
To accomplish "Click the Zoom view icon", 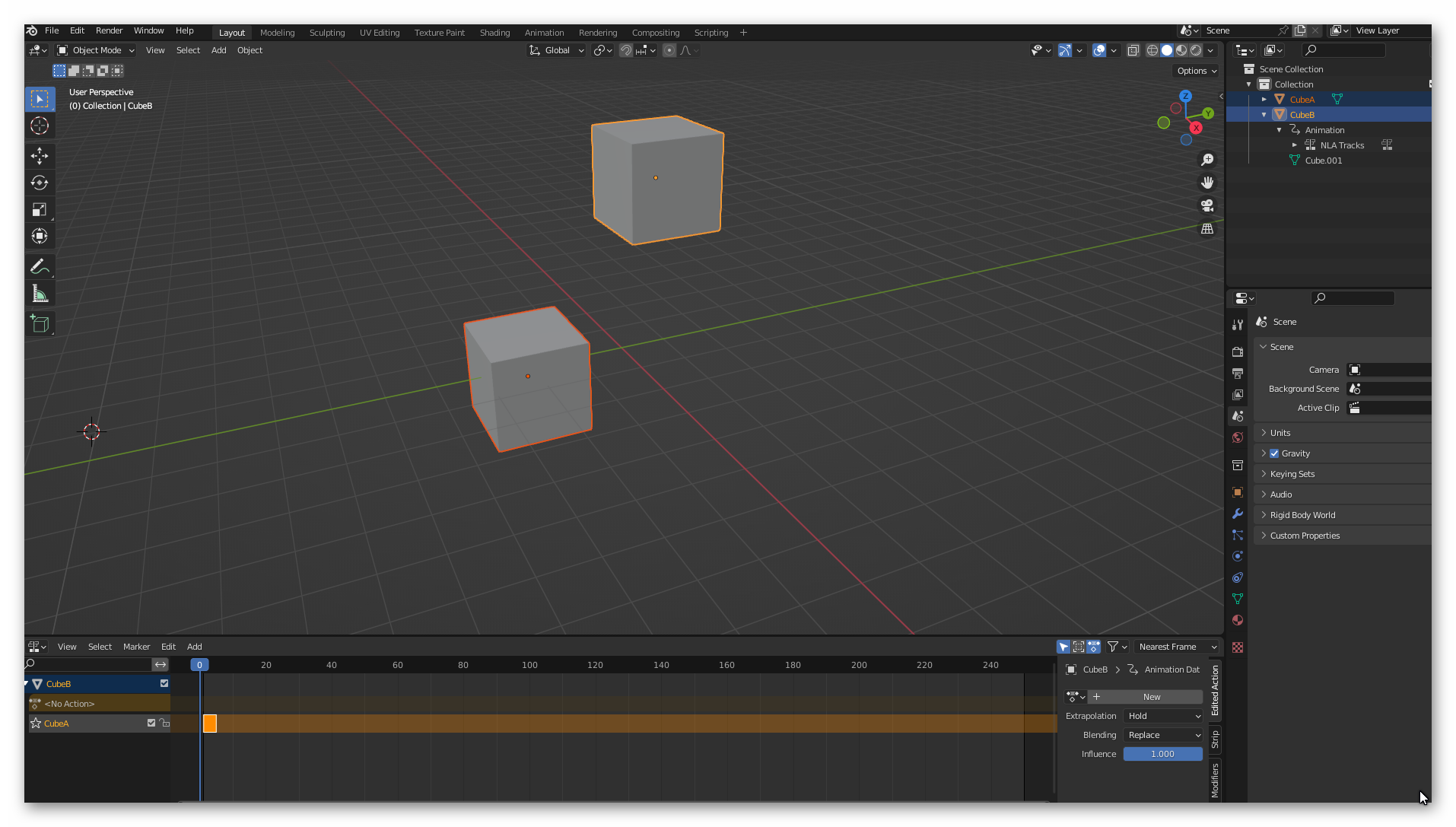I will click(x=1207, y=160).
